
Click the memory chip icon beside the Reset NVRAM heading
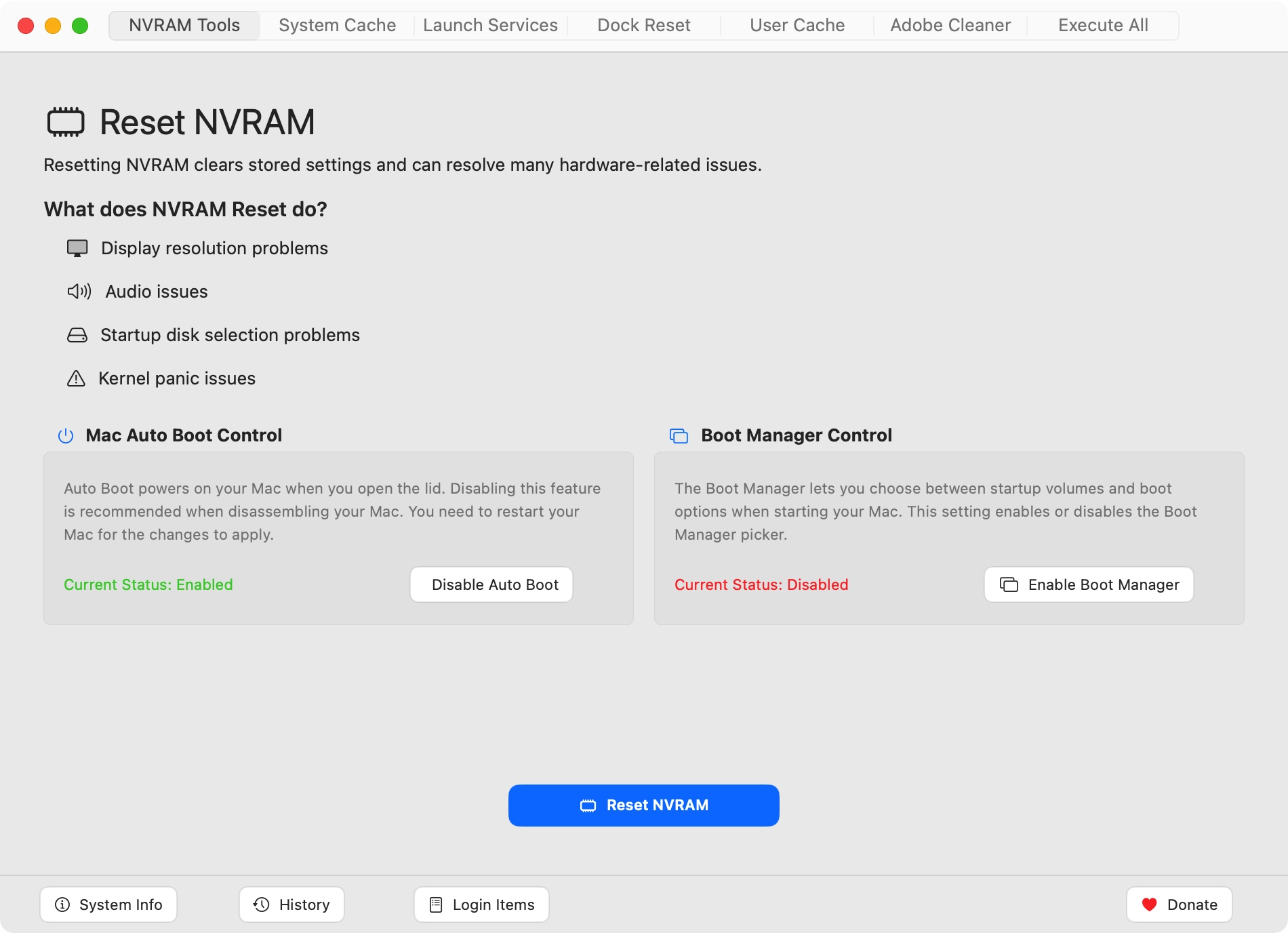click(66, 122)
